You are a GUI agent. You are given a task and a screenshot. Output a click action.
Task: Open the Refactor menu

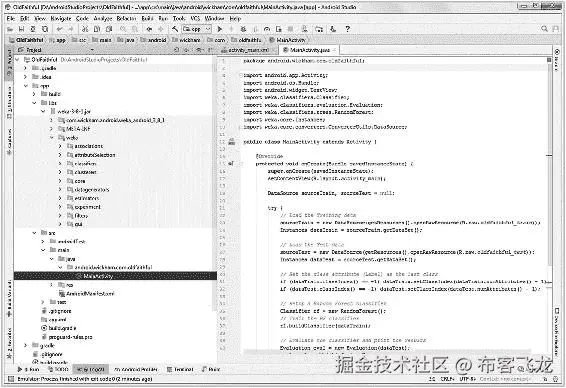(126, 18)
